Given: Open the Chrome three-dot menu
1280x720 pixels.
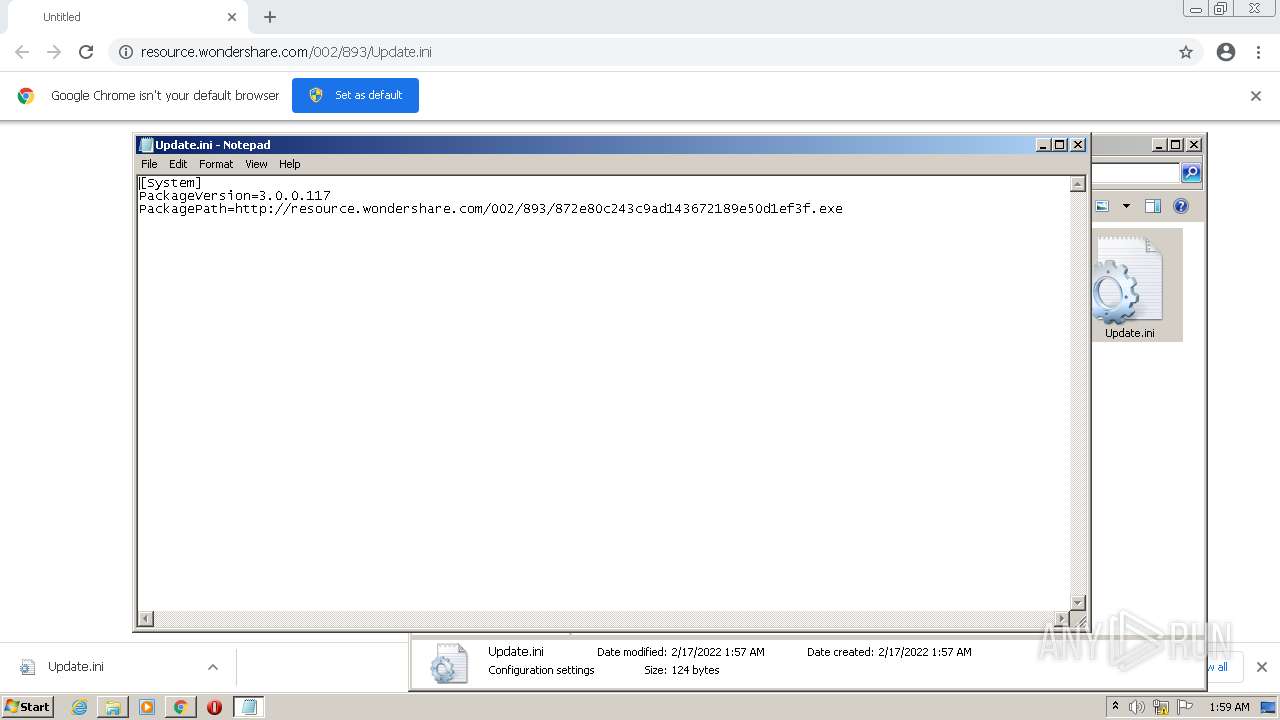Looking at the screenshot, I should point(1259,52).
